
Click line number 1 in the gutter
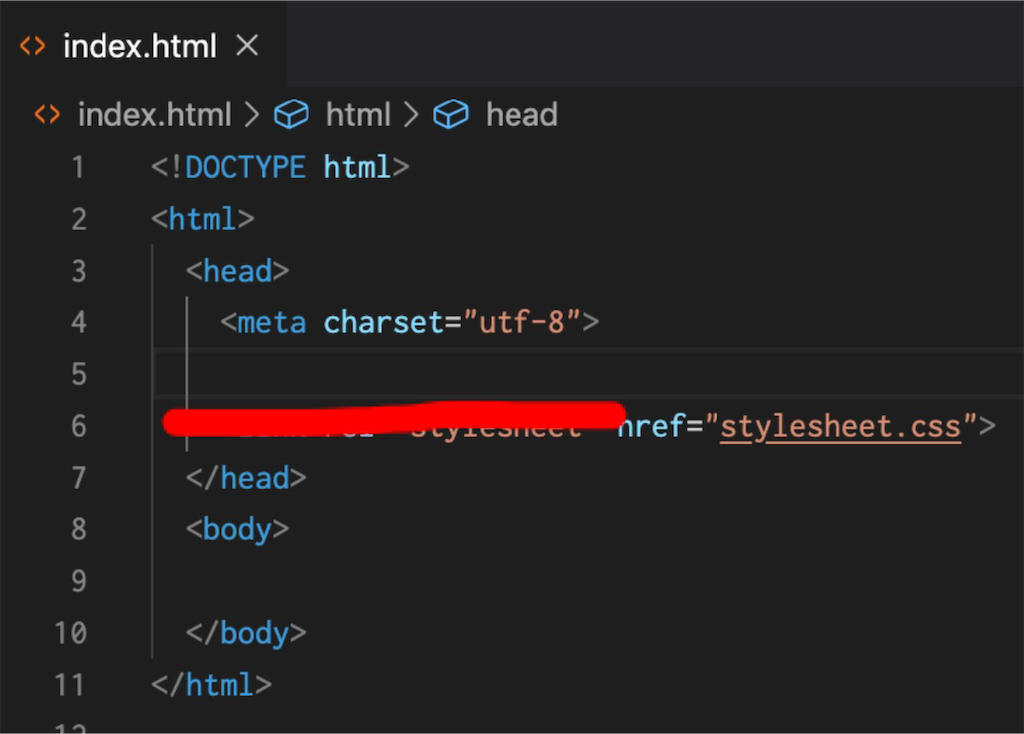[78, 167]
